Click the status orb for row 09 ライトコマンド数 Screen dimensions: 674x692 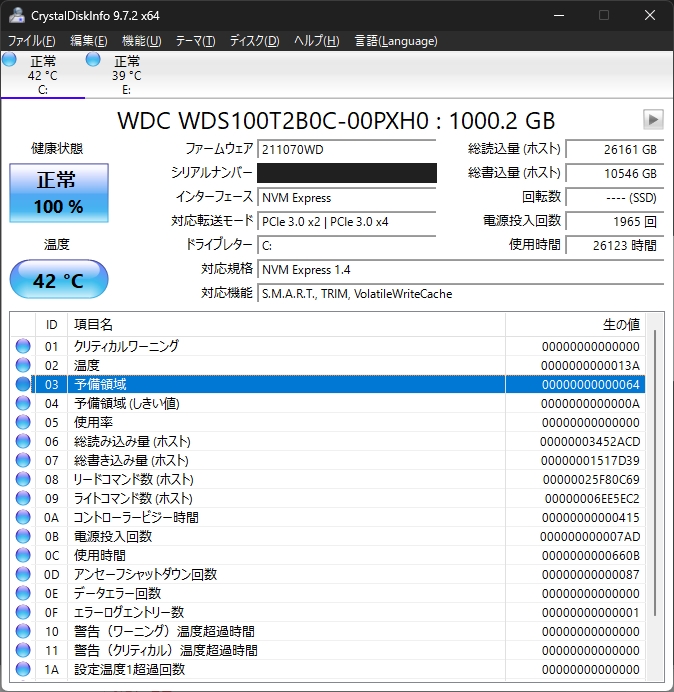[23, 498]
